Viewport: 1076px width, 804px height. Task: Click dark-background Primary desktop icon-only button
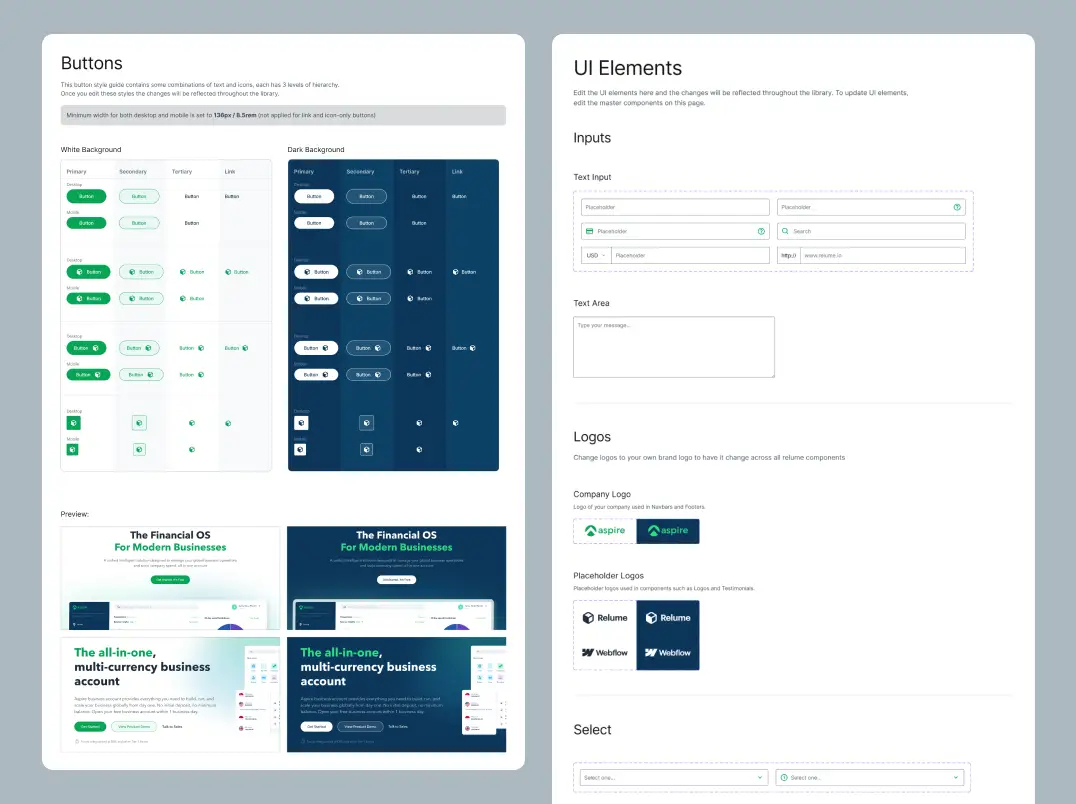pyautogui.click(x=301, y=423)
